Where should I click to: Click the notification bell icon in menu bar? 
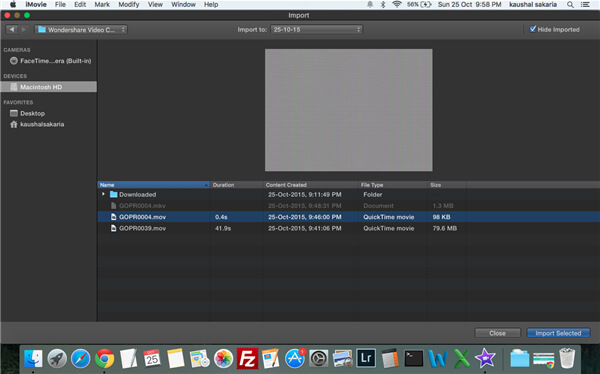click(370, 5)
